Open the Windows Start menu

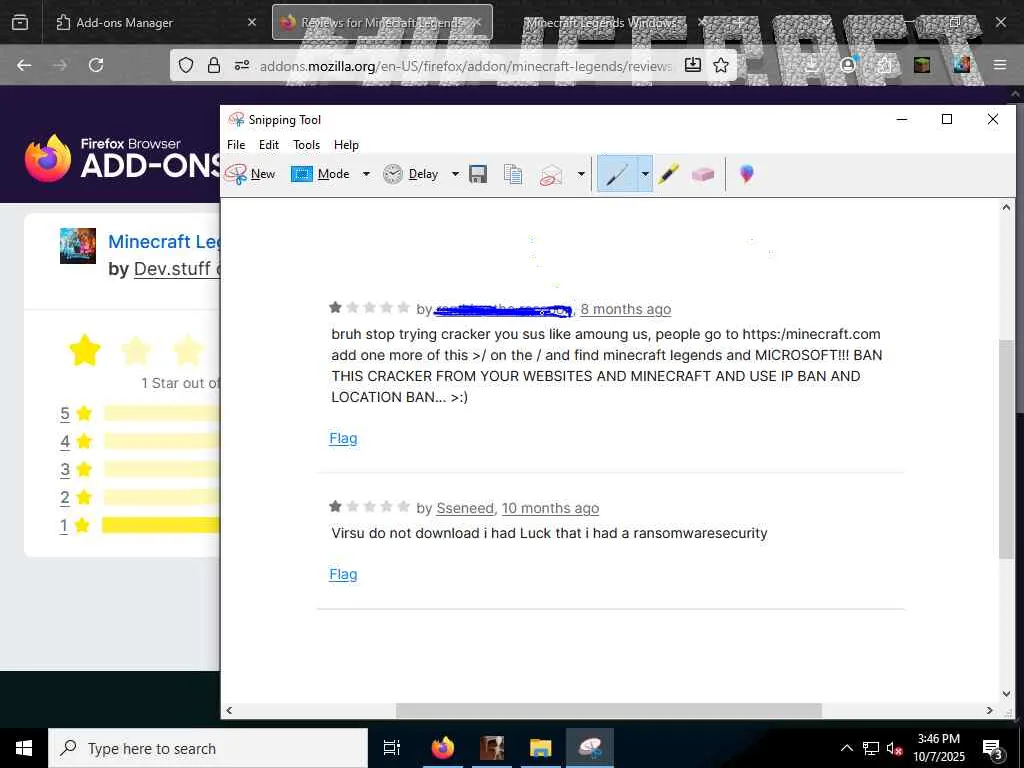point(24,748)
